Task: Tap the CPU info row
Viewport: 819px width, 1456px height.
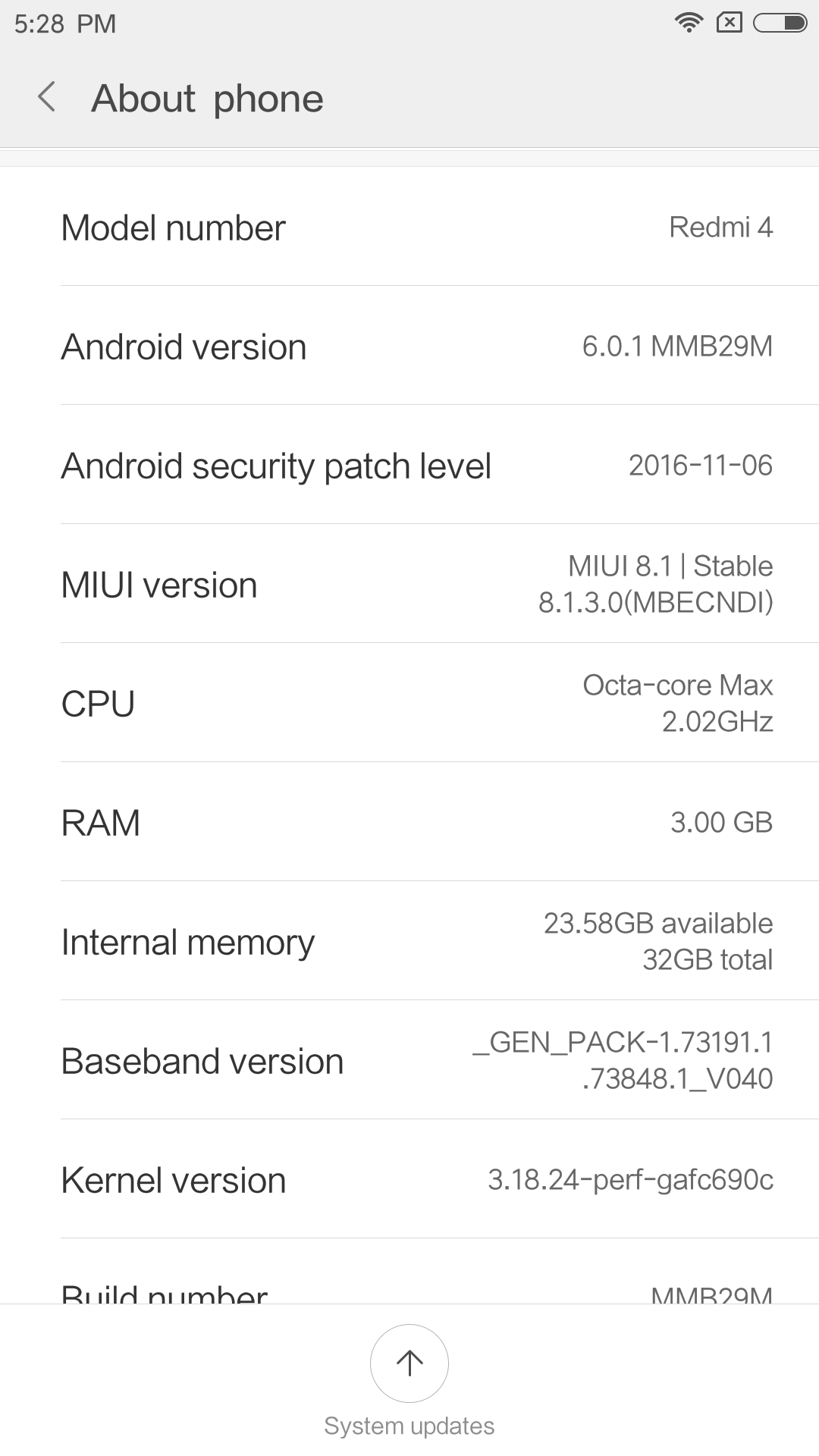Action: click(409, 703)
